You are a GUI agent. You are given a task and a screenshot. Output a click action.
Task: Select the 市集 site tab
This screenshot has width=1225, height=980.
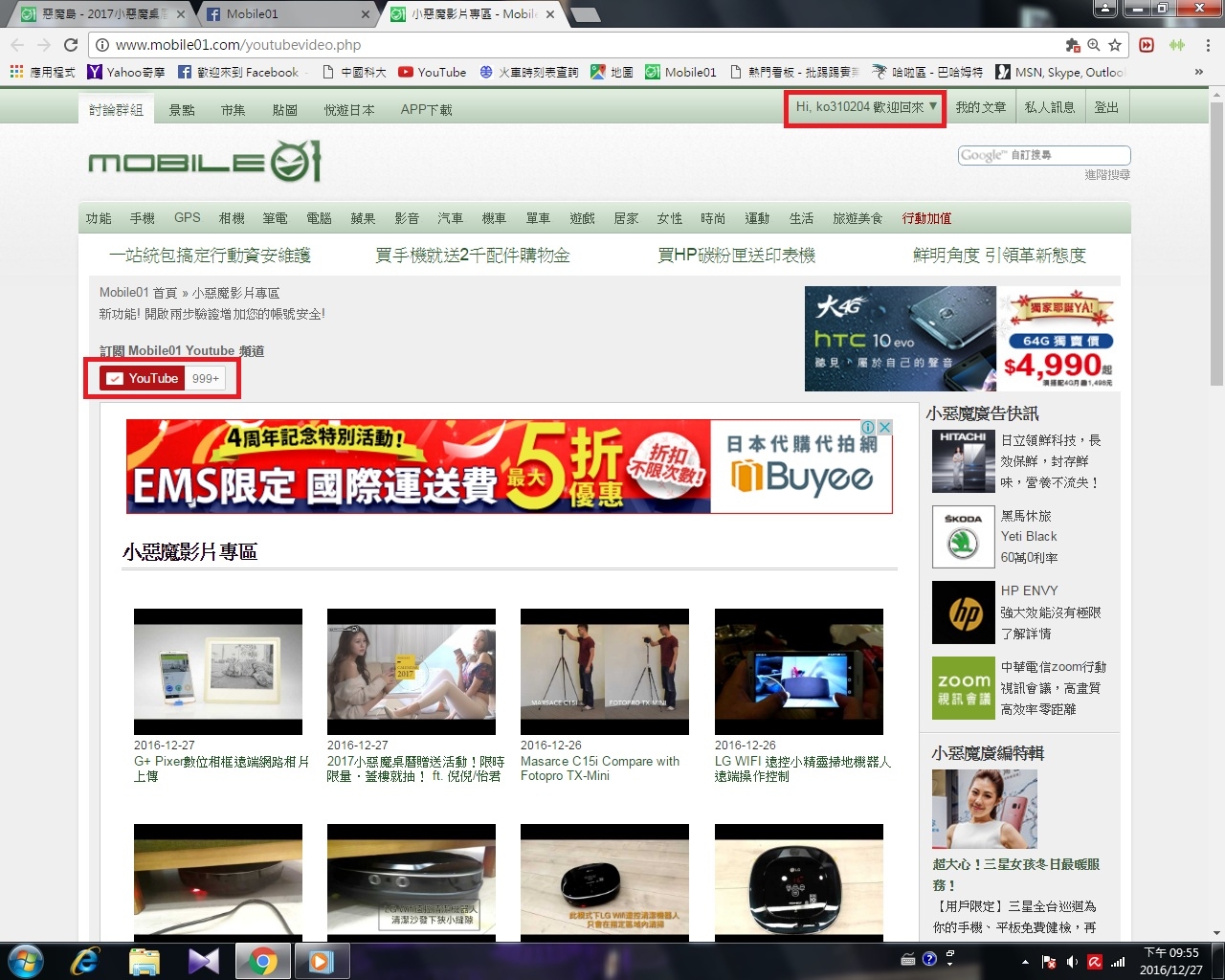coord(234,110)
